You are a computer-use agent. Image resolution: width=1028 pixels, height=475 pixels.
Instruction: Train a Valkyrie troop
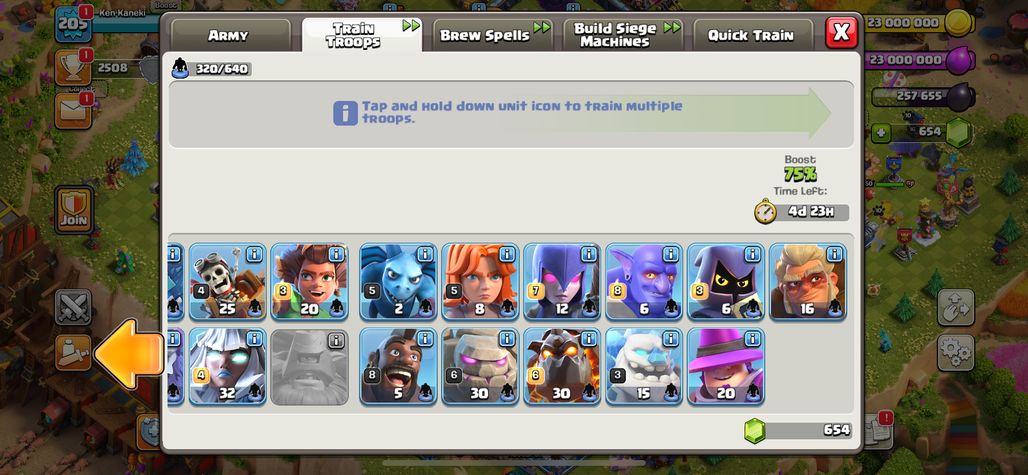(480, 282)
